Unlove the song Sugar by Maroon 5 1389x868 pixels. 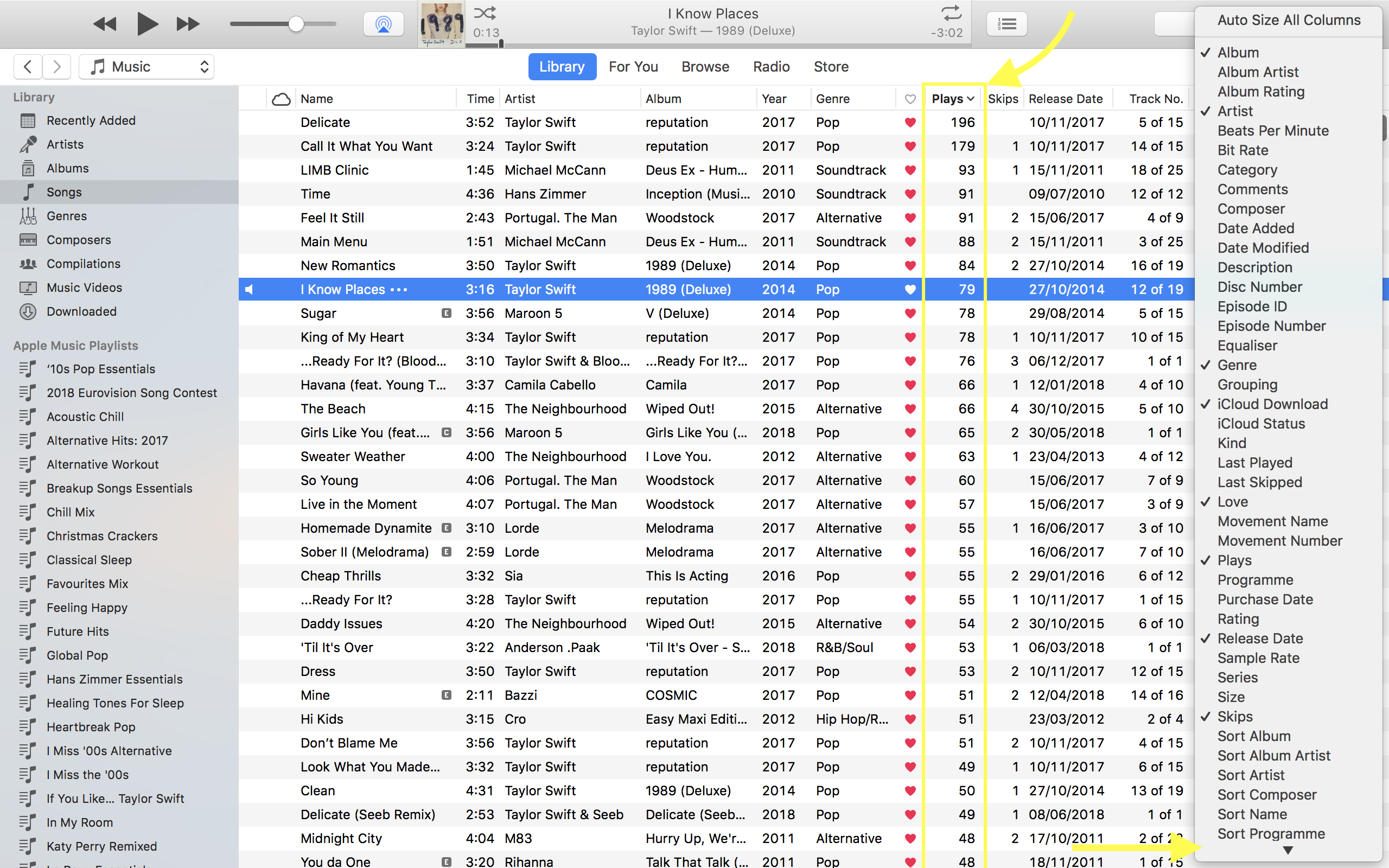tap(910, 314)
